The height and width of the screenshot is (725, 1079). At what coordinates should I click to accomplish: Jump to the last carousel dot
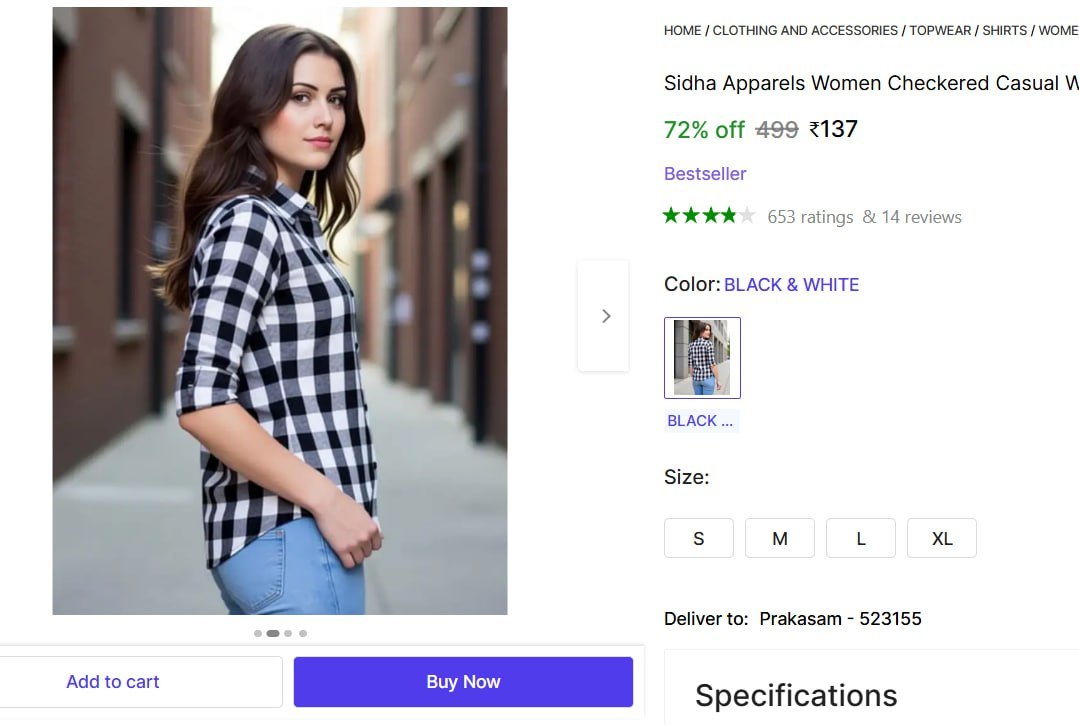coord(303,633)
